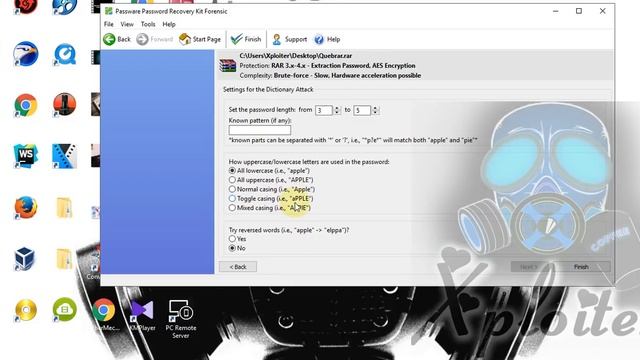Increase the 'from' password length spinner
The image size is (640, 360).
pyautogui.click(x=337, y=108)
